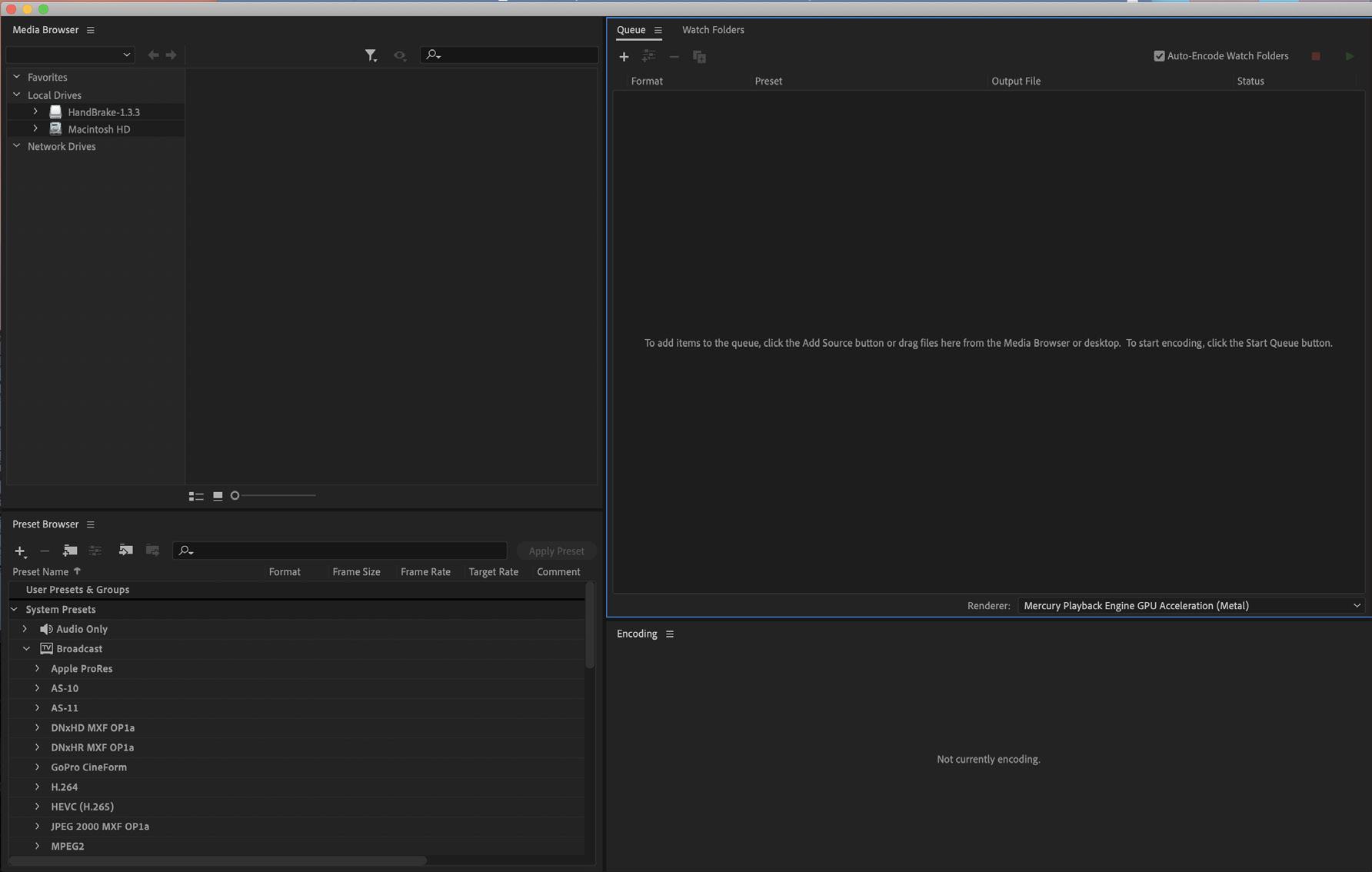Screen dimensions: 1372x872
Task: Click the Media Browser search field
Action: (509, 55)
